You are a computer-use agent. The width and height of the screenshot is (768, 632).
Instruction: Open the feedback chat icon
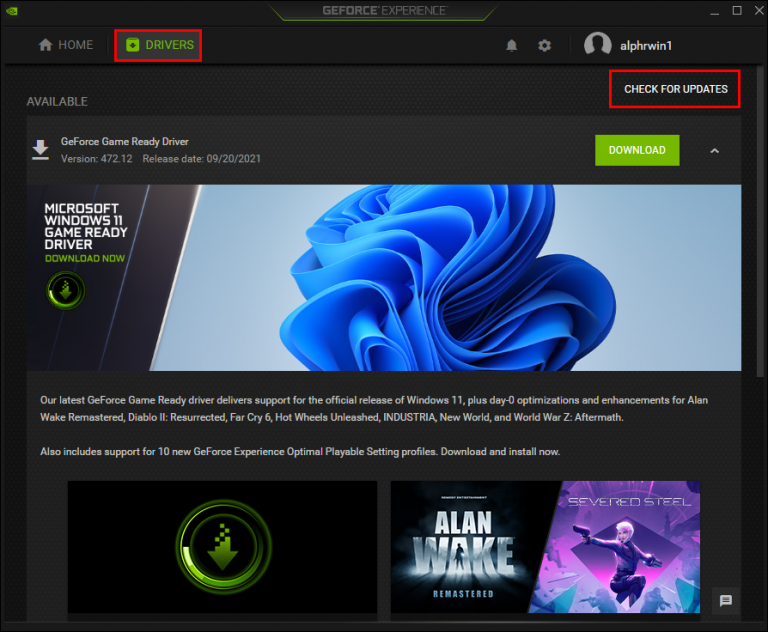coord(725,600)
